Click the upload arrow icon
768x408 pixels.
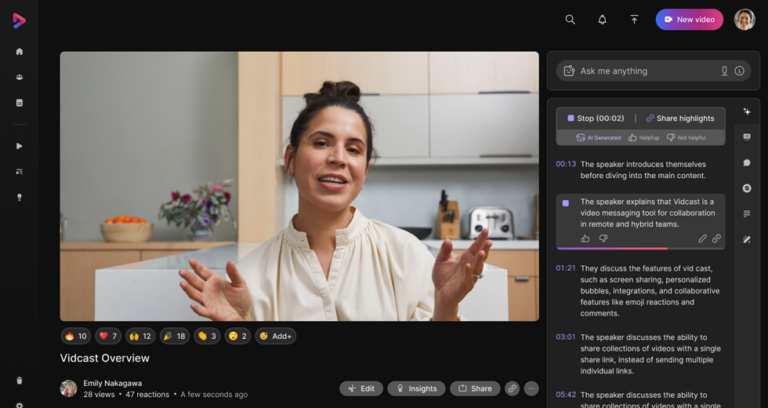(634, 19)
